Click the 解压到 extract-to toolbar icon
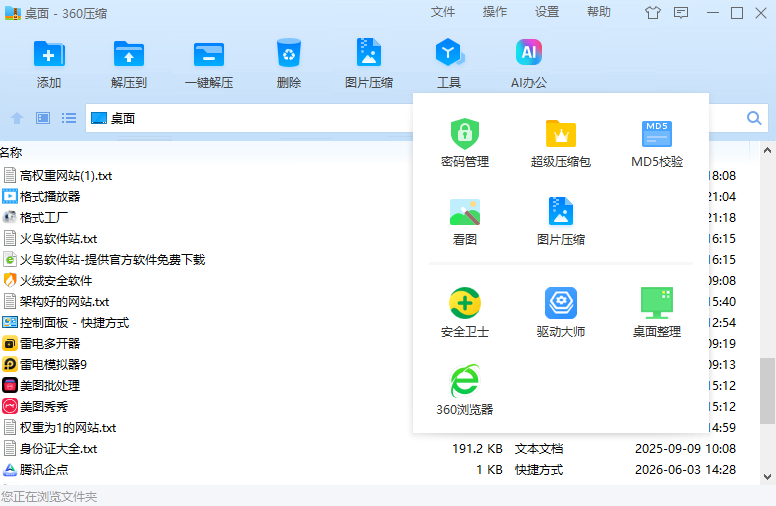The height and width of the screenshot is (506, 776). (x=129, y=54)
